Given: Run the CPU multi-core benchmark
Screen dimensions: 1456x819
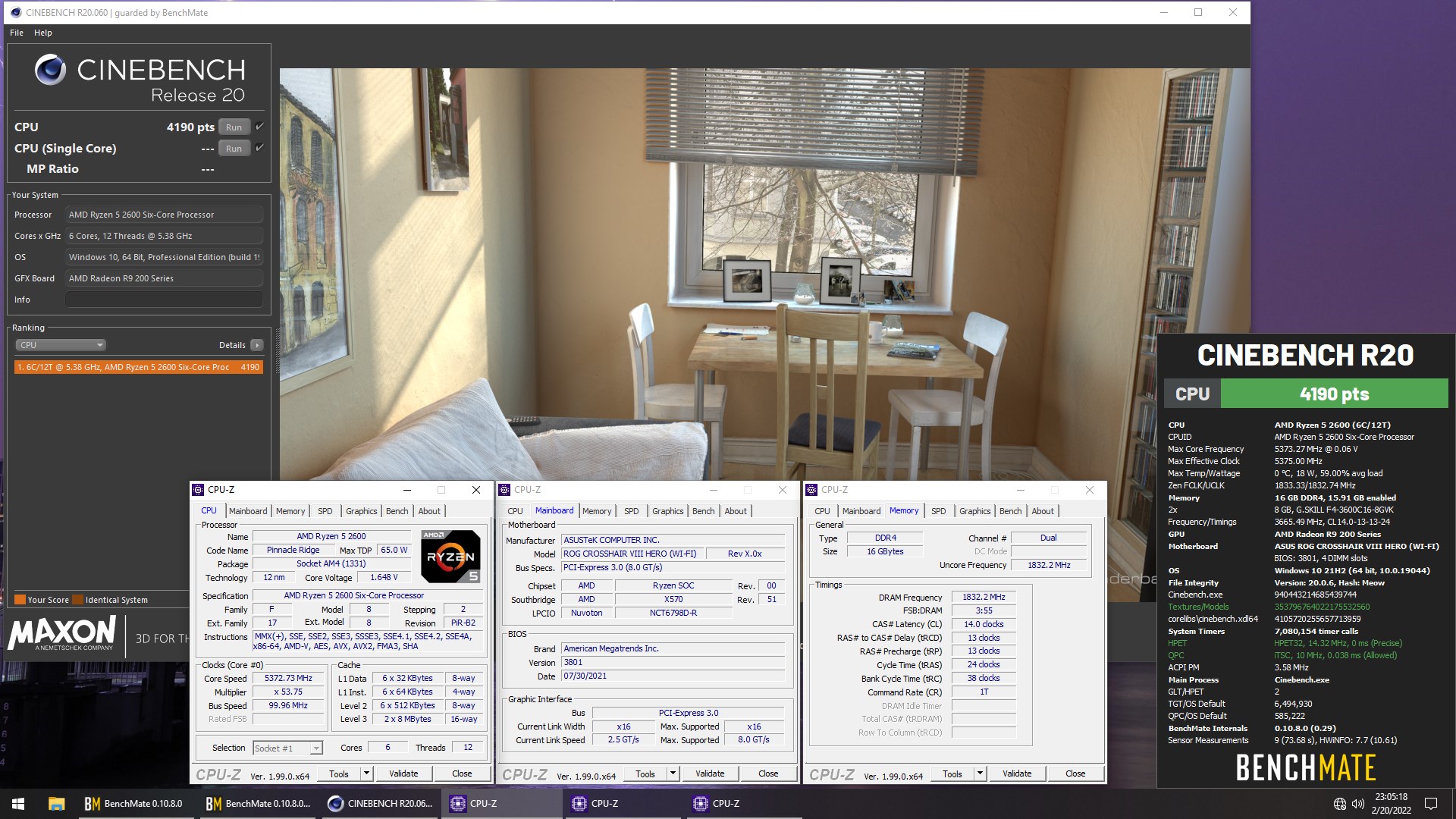Looking at the screenshot, I should point(234,127).
